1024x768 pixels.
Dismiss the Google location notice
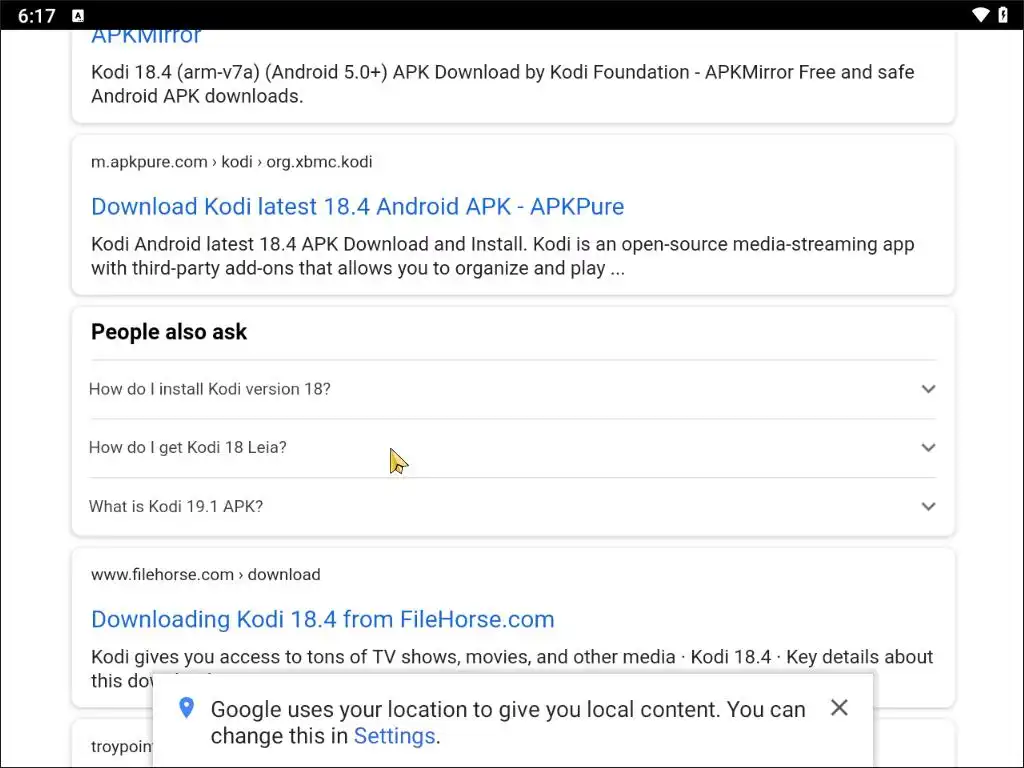pos(839,708)
